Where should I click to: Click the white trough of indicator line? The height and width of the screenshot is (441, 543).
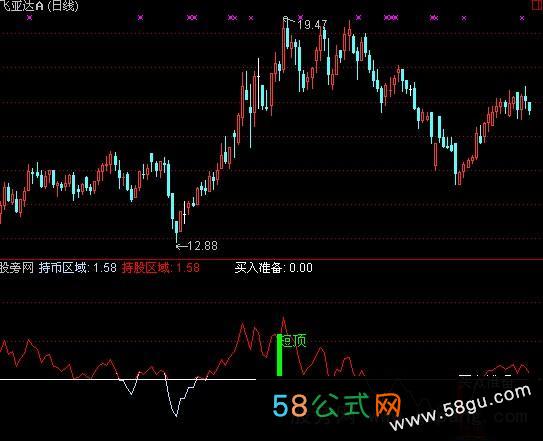[176, 414]
